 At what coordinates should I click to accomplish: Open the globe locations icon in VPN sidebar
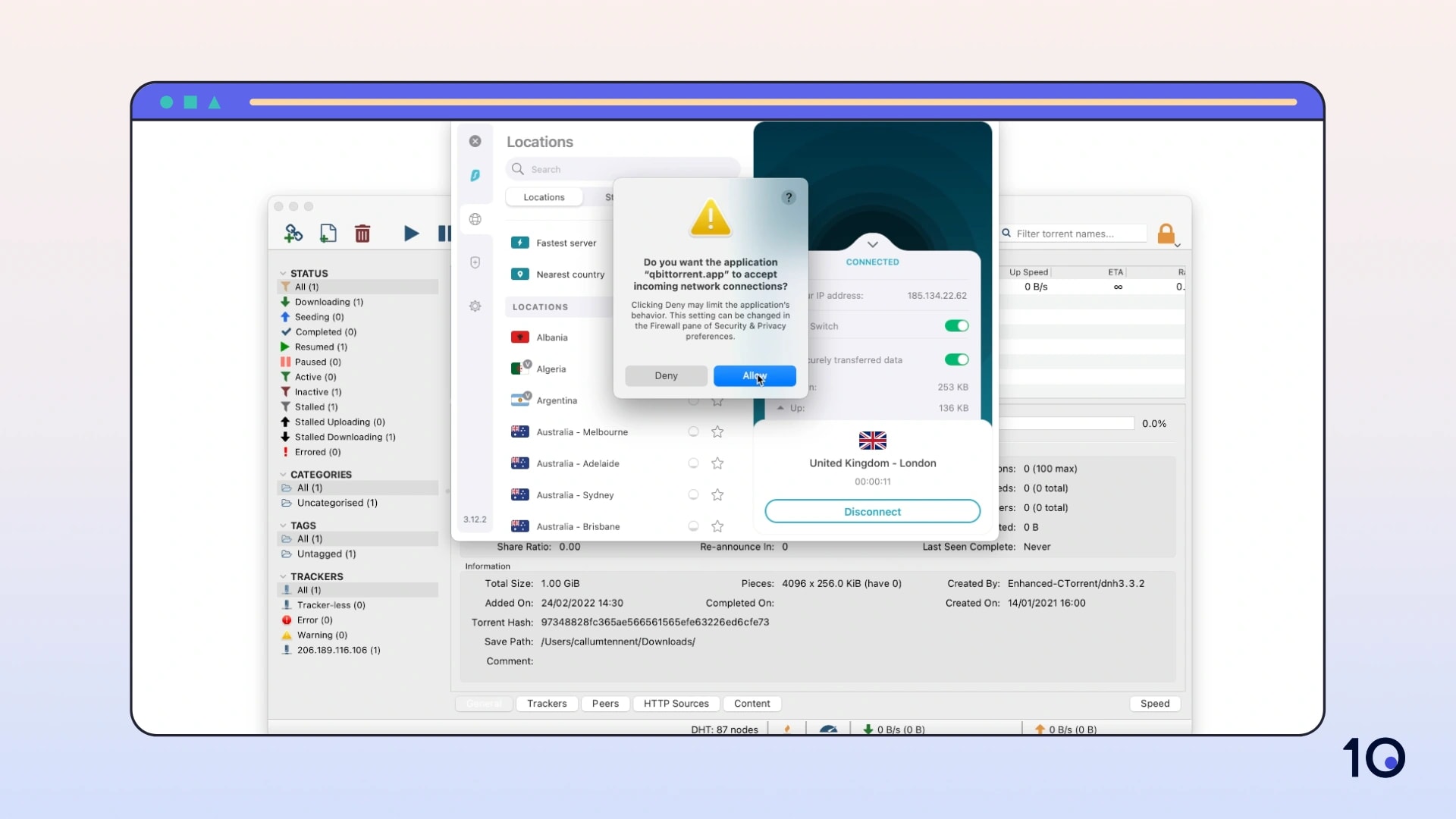475,219
